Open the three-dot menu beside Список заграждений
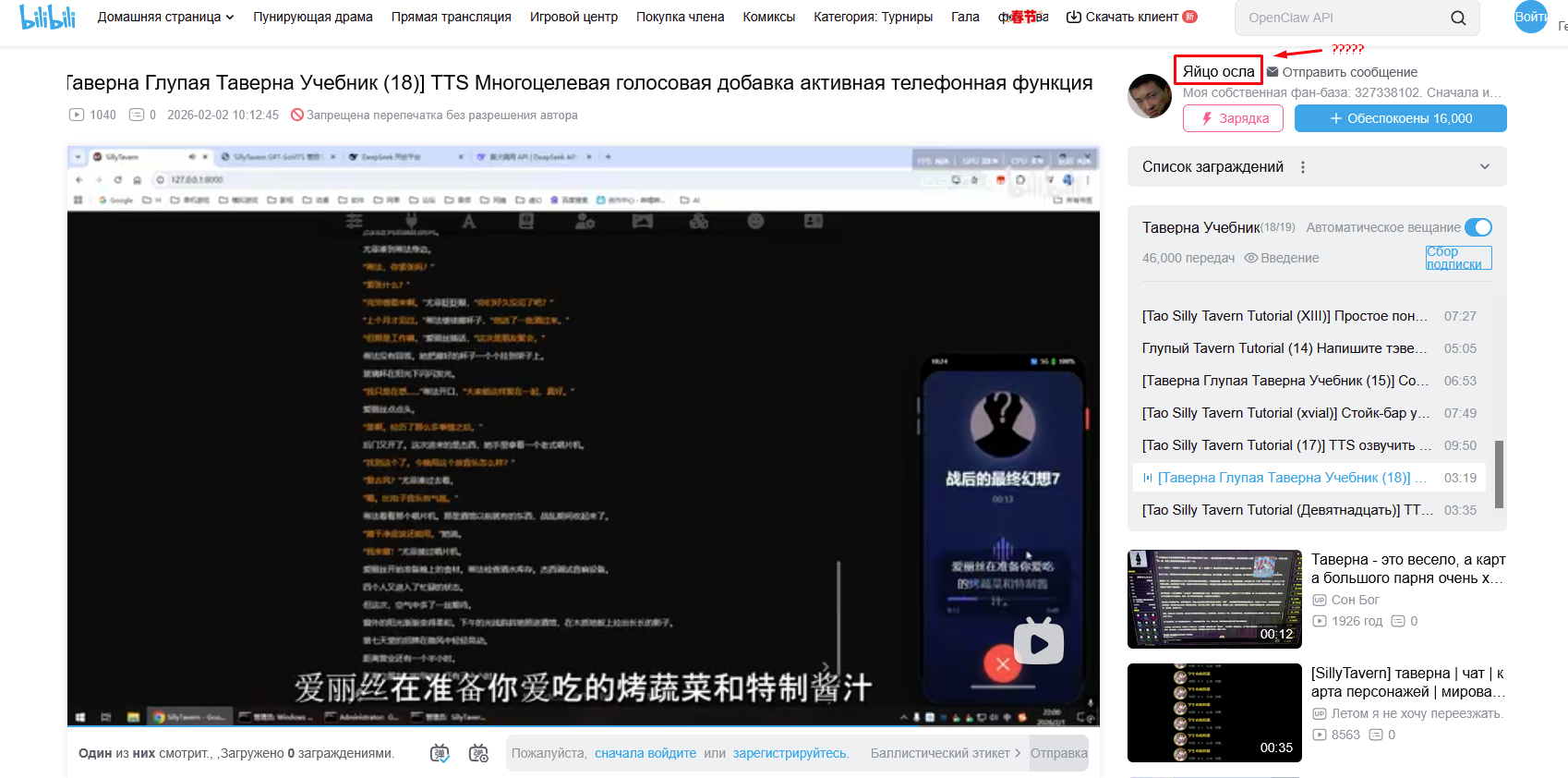The height and width of the screenshot is (778, 1568). [1303, 167]
